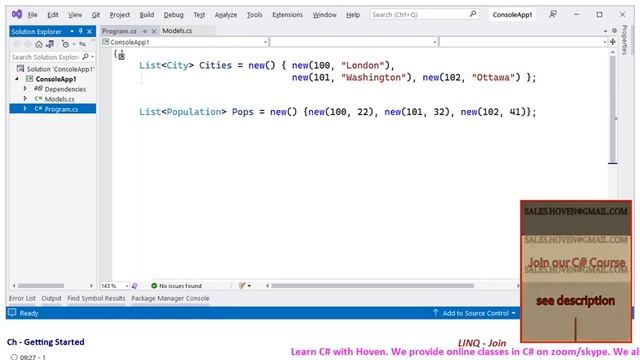Open the View menu
Viewport: 640px width, 360px height.
click(75, 15)
